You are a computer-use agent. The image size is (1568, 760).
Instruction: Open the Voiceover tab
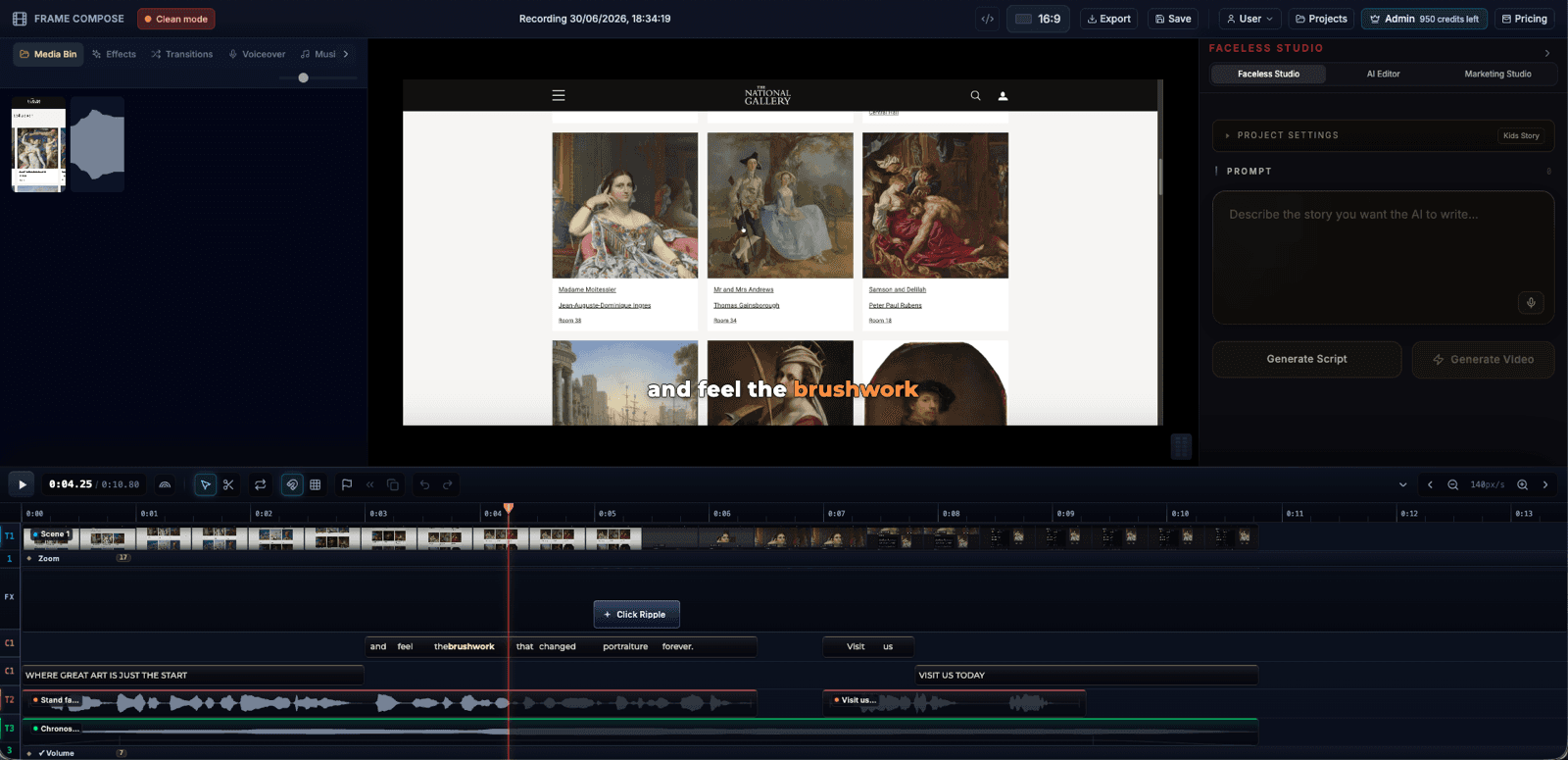pyautogui.click(x=257, y=54)
